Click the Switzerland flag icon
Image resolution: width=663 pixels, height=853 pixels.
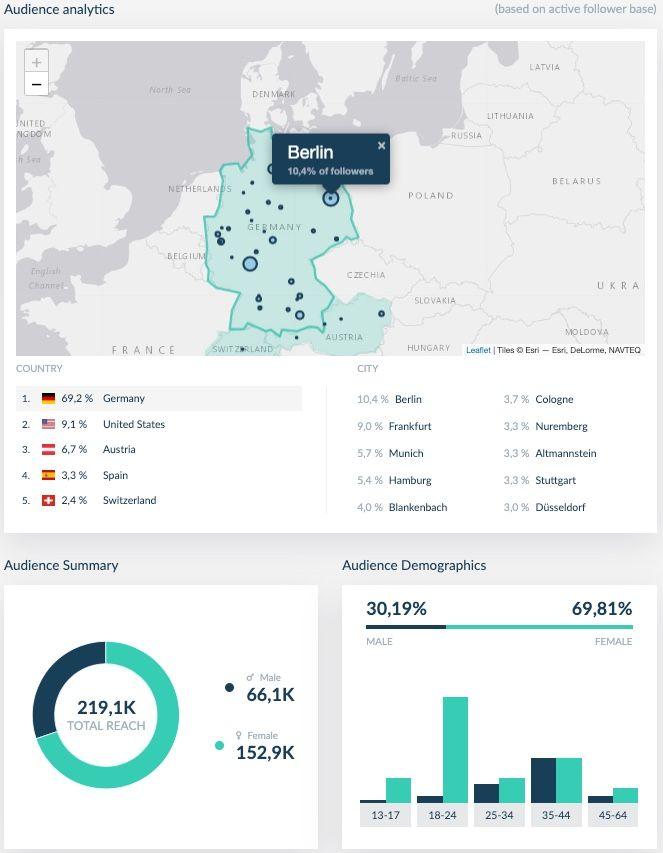tap(48, 500)
